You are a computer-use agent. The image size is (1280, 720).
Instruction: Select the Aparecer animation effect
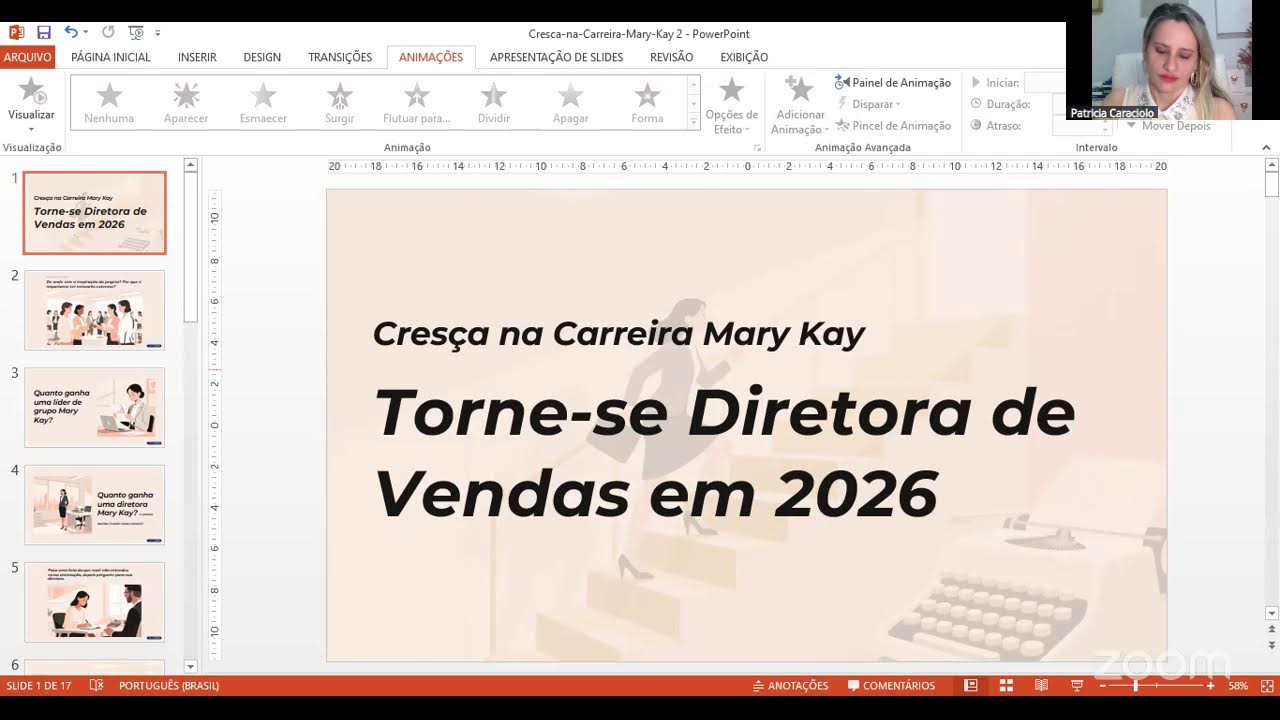point(186,103)
